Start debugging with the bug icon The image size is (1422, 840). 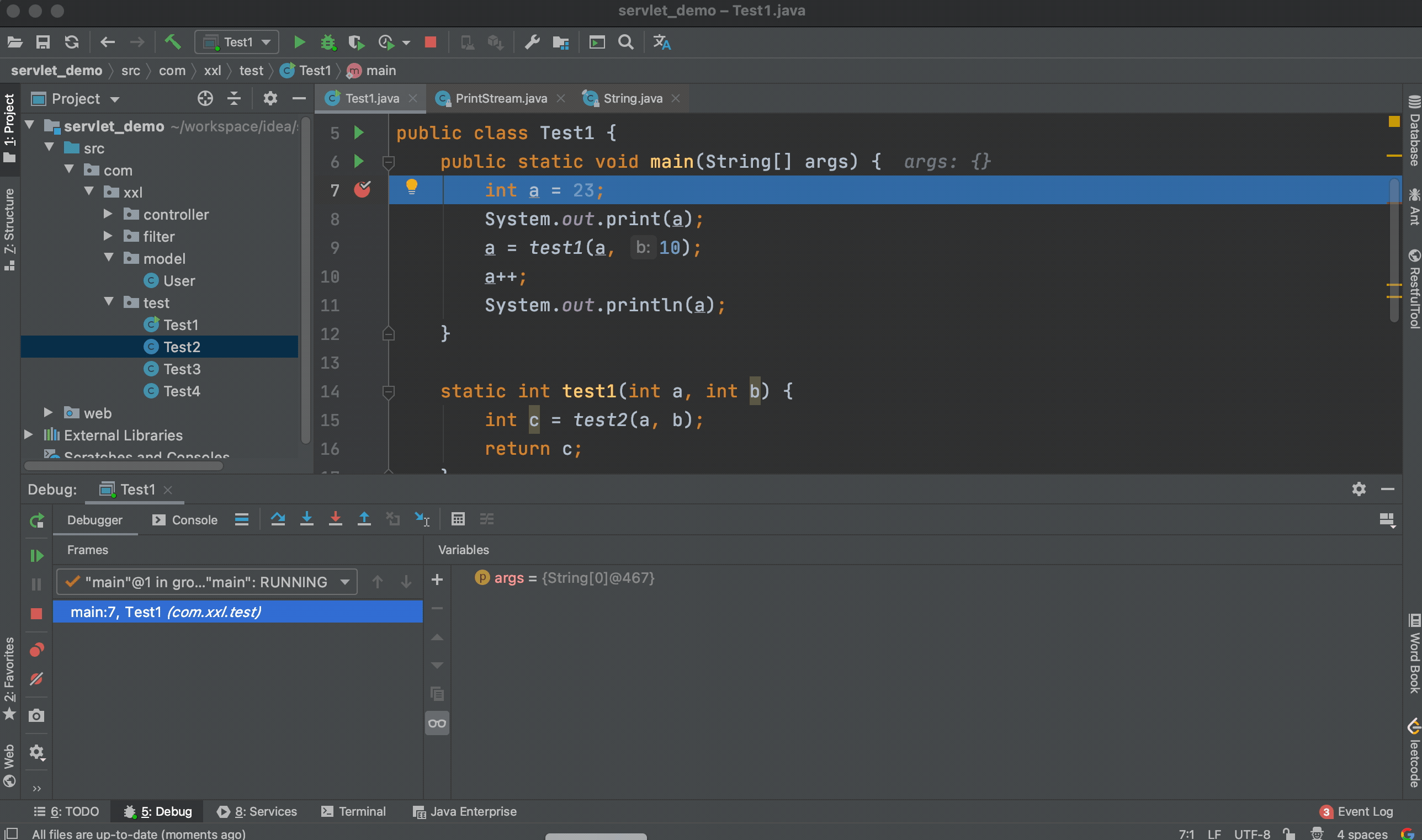(328, 42)
